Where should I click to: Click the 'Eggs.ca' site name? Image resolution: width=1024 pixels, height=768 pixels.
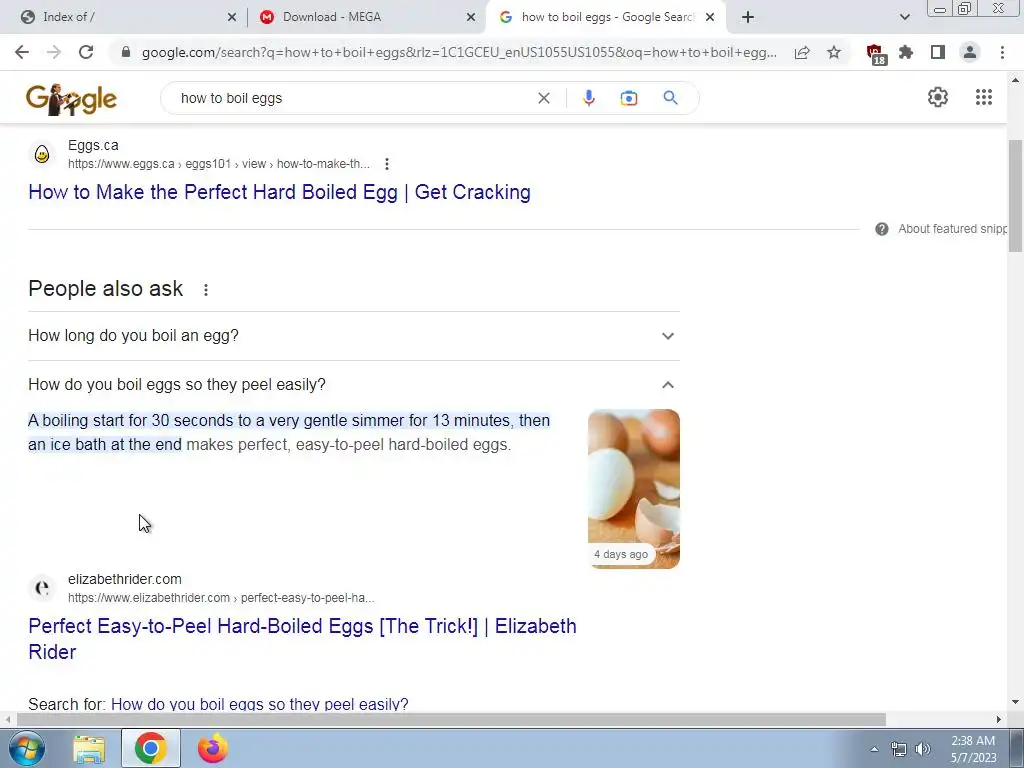click(x=93, y=145)
